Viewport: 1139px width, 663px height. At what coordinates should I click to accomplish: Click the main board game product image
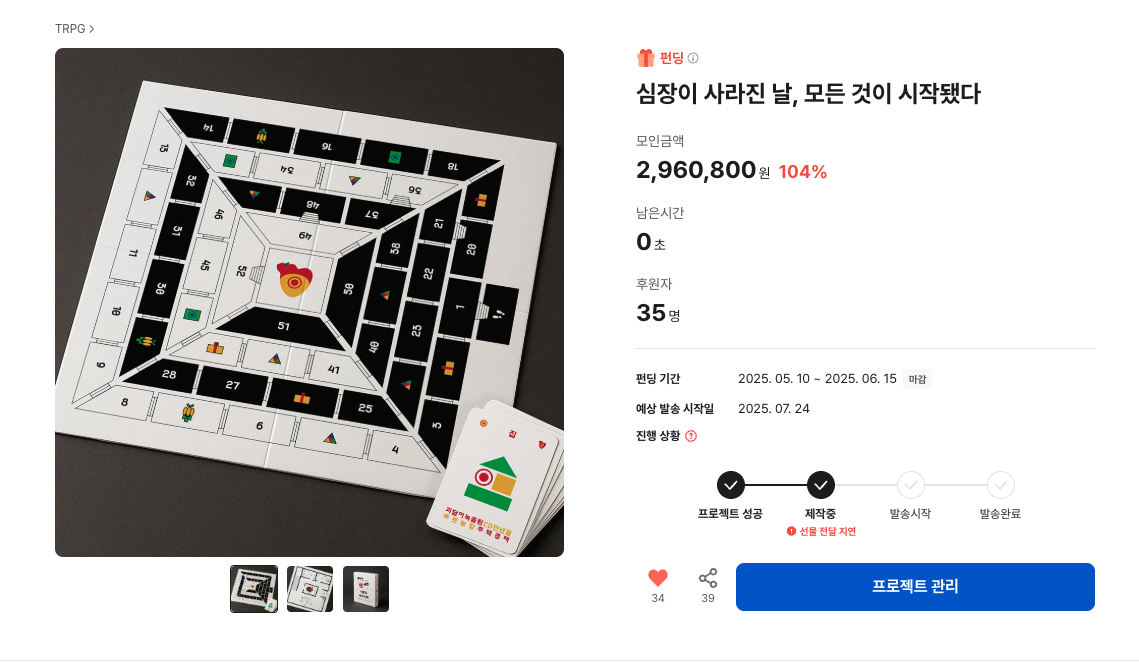pos(309,302)
